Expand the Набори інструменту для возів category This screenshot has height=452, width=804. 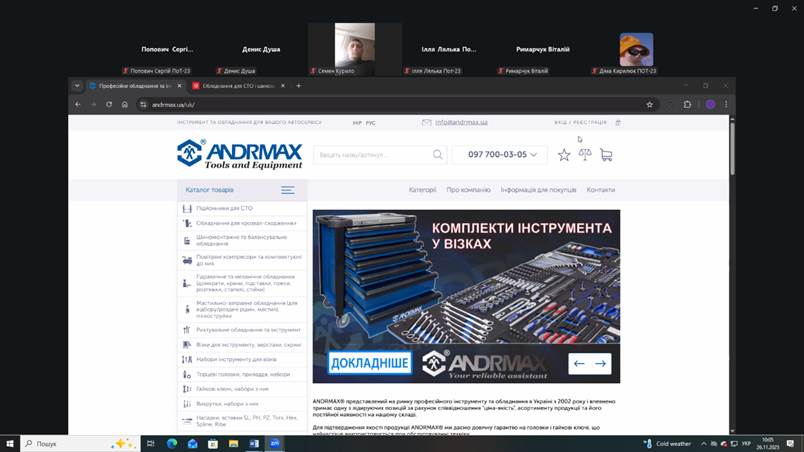coord(237,359)
